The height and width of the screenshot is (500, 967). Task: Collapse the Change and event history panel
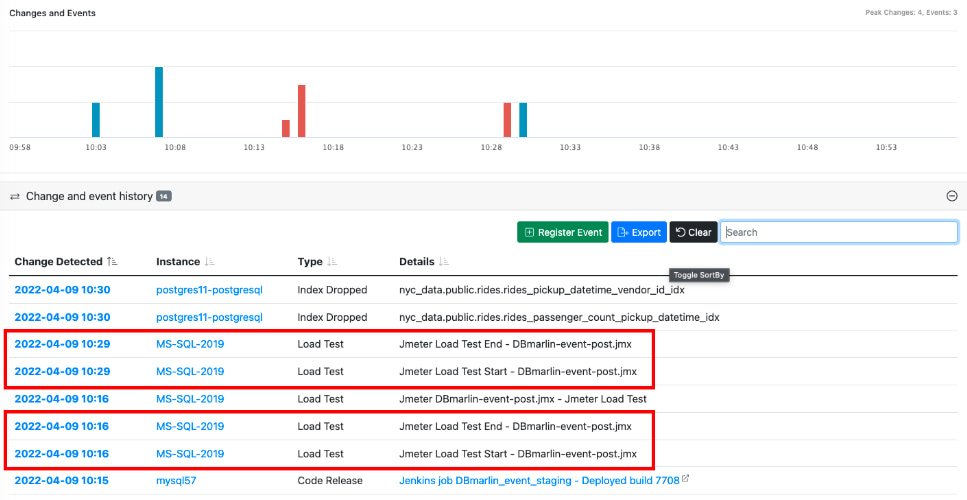(951, 196)
